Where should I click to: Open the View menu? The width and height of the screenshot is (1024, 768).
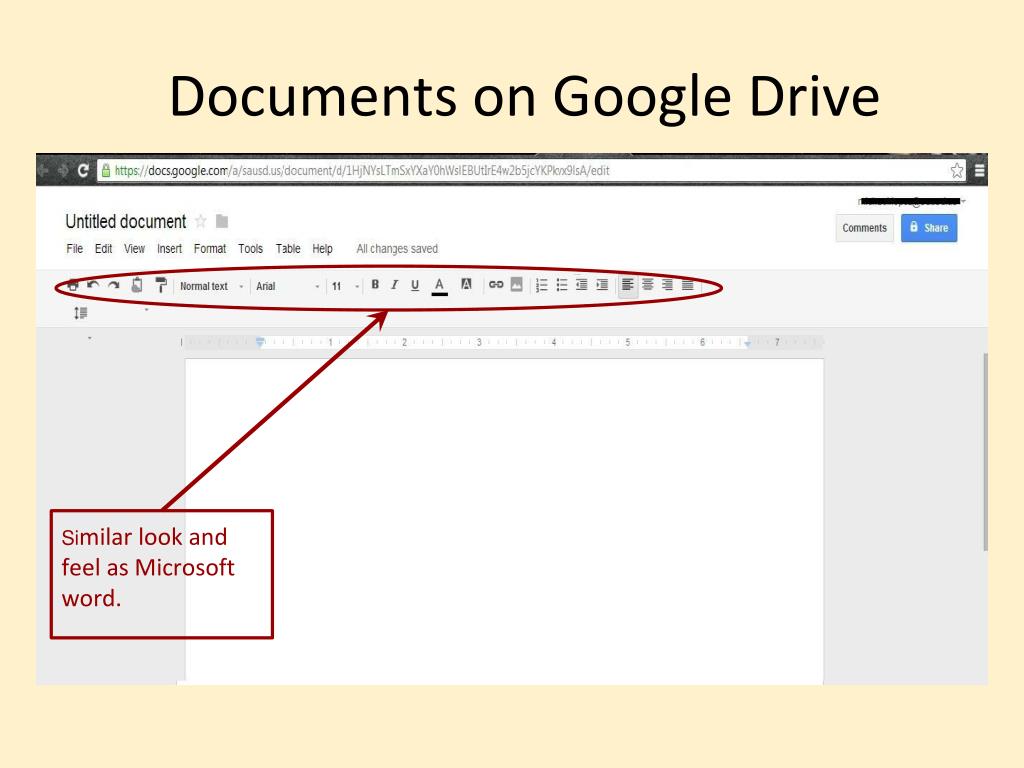tap(135, 249)
